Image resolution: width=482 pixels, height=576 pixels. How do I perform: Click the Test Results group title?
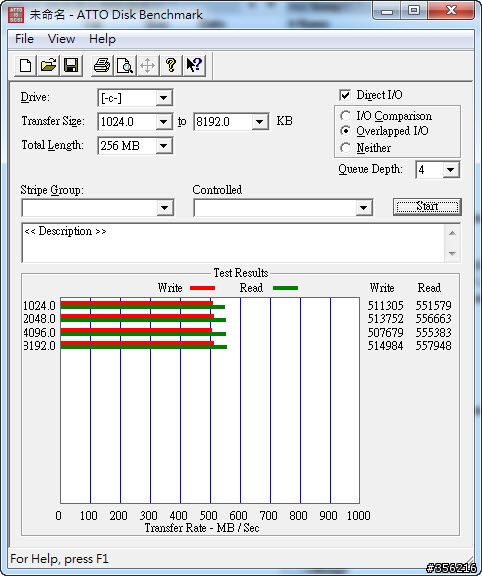(x=241, y=273)
